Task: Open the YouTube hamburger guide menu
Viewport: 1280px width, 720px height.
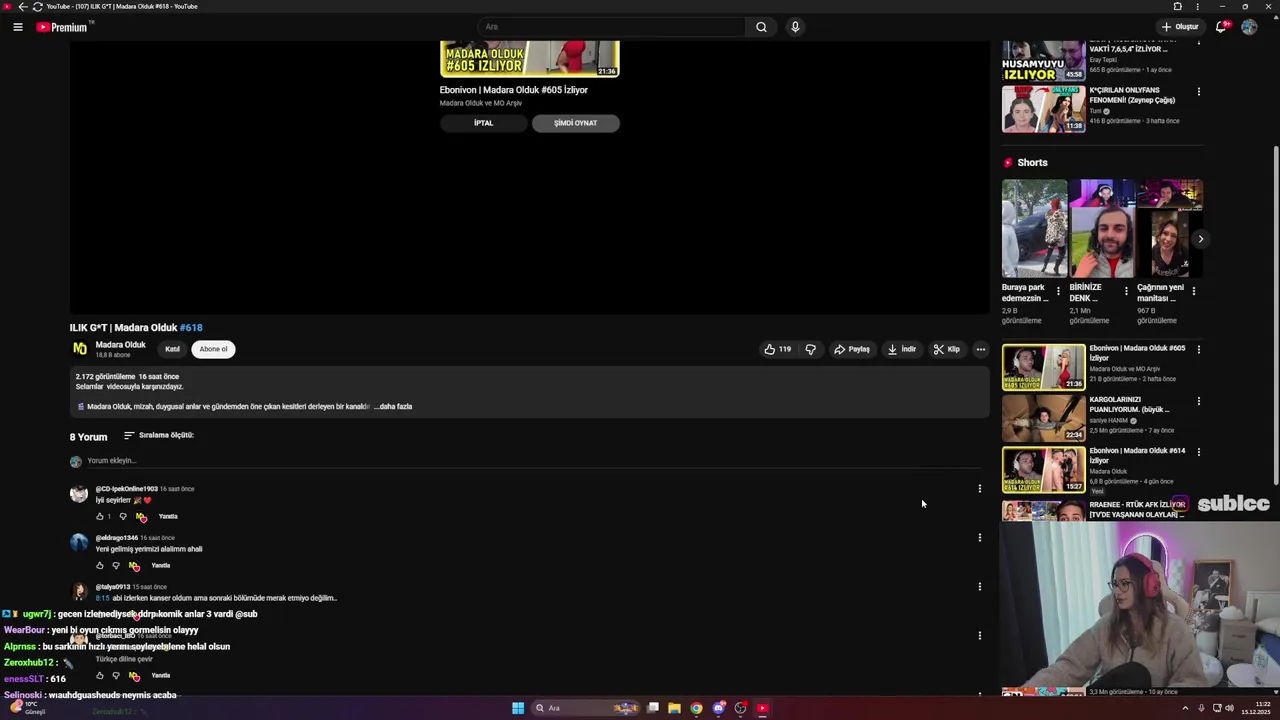Action: [18, 27]
